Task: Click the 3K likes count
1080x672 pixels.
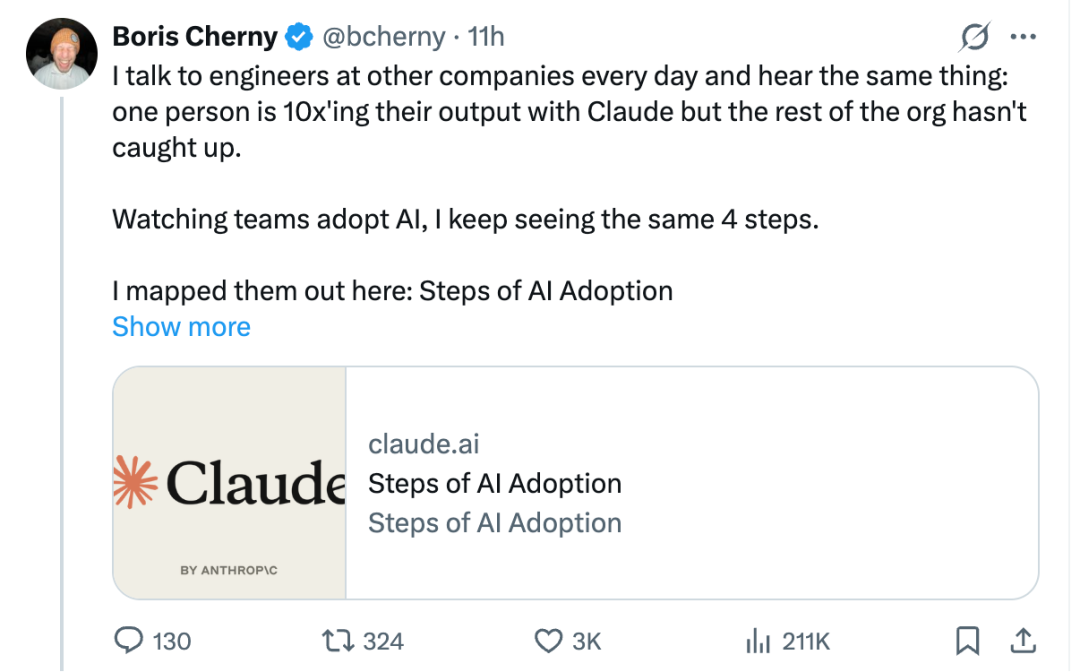Action: tap(587, 641)
